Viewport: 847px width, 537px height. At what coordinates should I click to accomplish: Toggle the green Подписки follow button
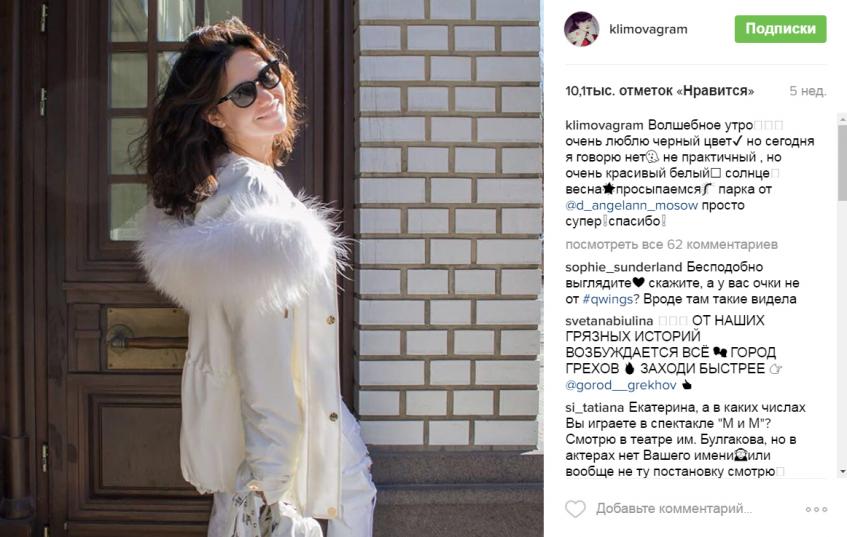point(780,29)
